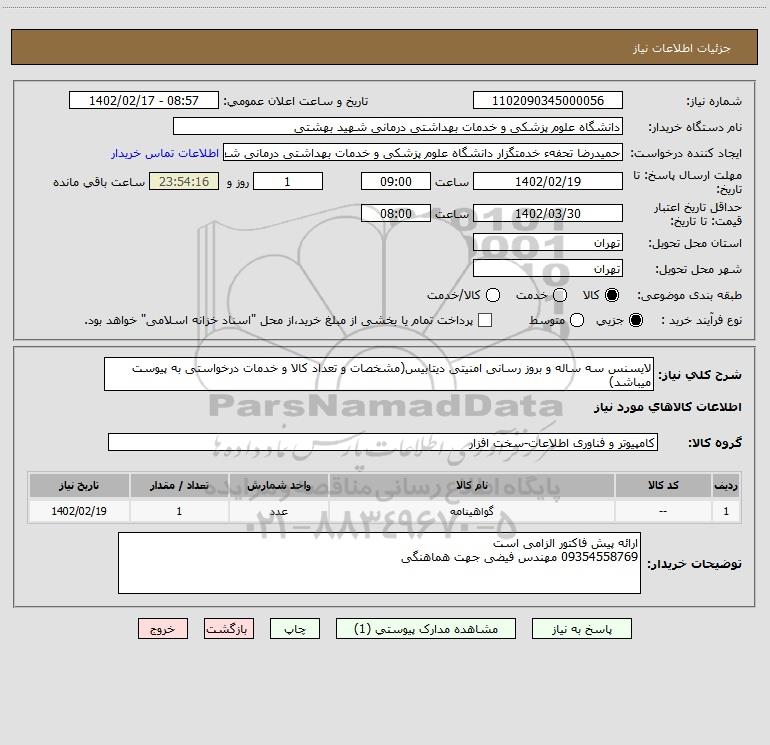Click the buyer organization name field
Image resolution: width=770 pixels, height=745 pixels.
398,126
